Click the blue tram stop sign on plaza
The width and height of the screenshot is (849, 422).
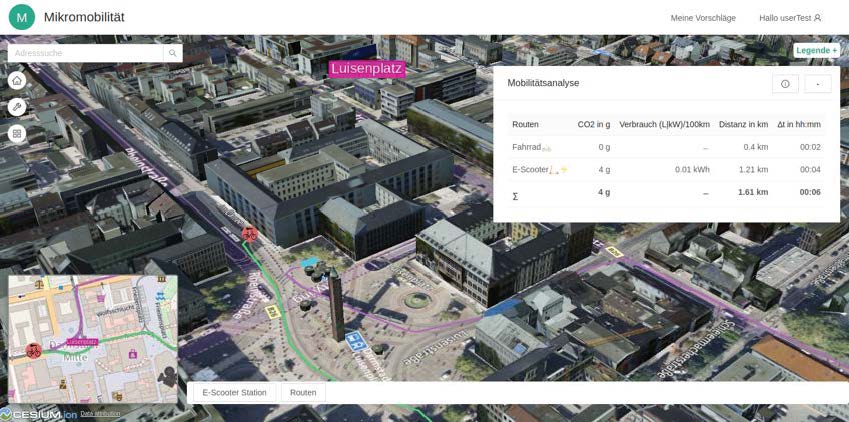(x=356, y=340)
